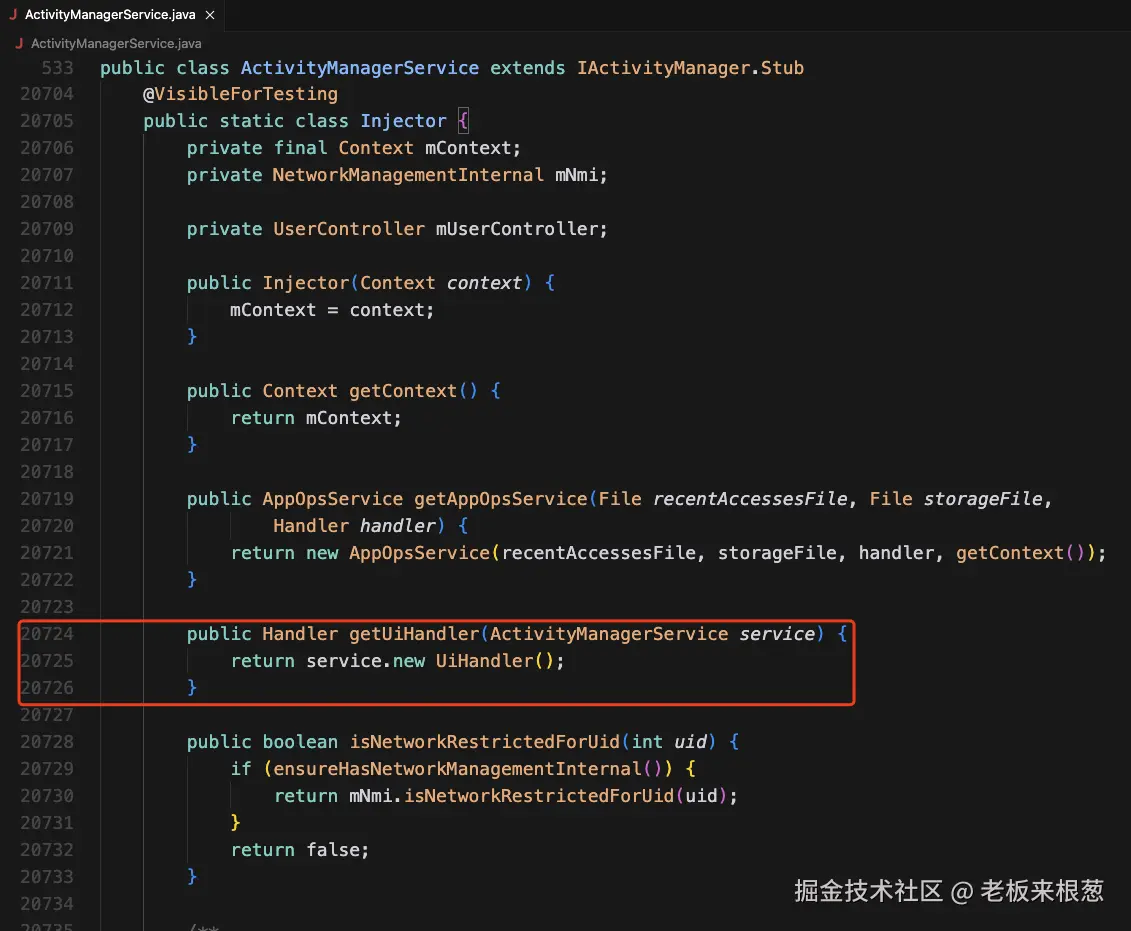
Task: Click line number 20728 in gutter
Action: (47, 742)
